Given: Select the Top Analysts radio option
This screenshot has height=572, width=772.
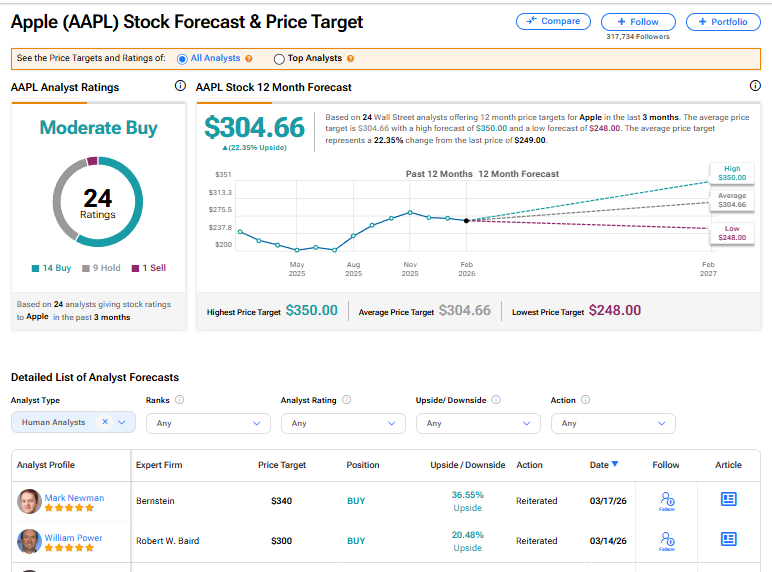Looking at the screenshot, I should (278, 59).
